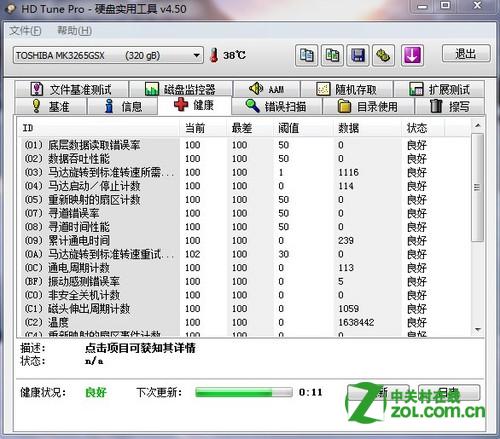Switch to the 擦写 erase tab
This screenshot has height=439, width=500.
(x=449, y=107)
